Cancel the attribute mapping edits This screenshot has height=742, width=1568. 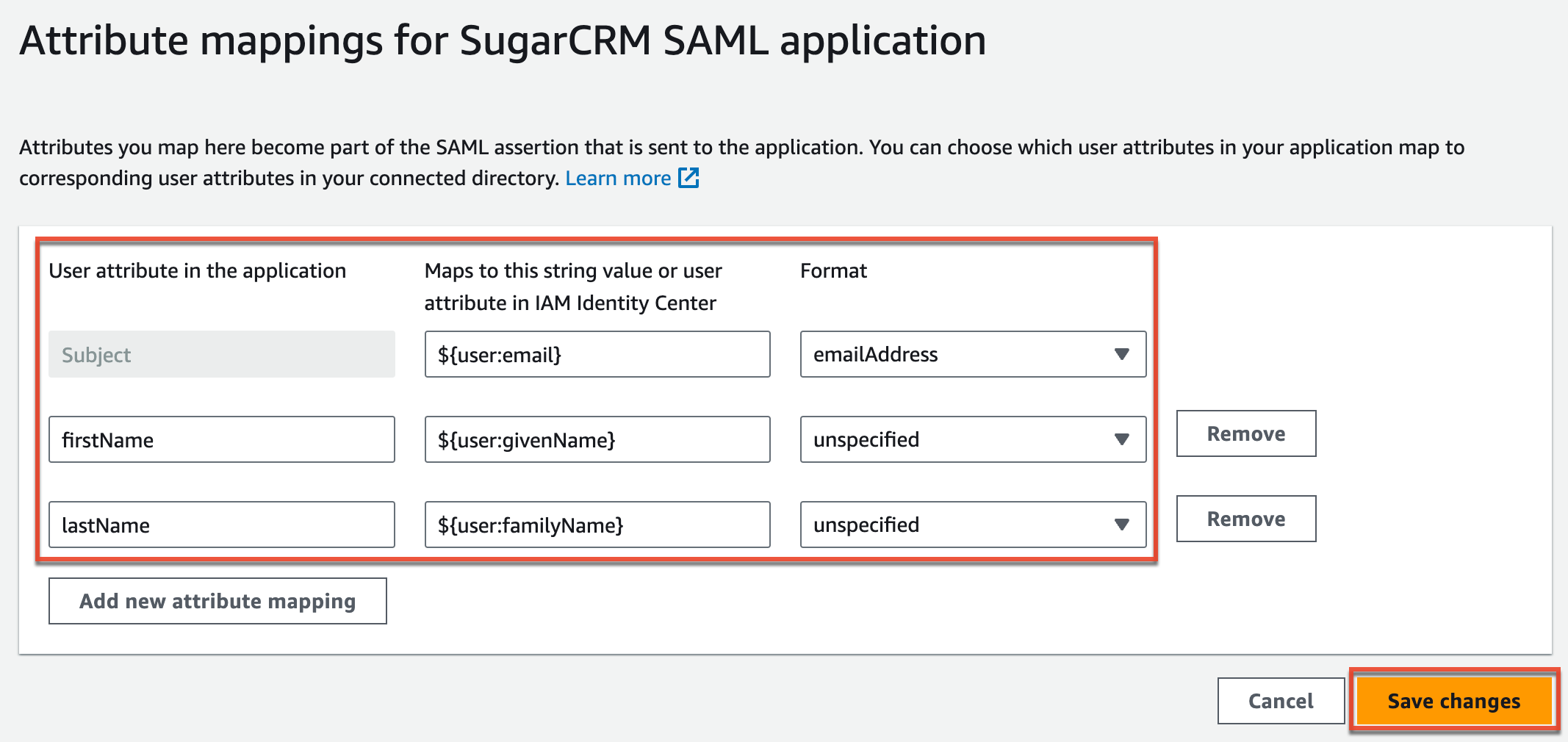click(x=1281, y=700)
